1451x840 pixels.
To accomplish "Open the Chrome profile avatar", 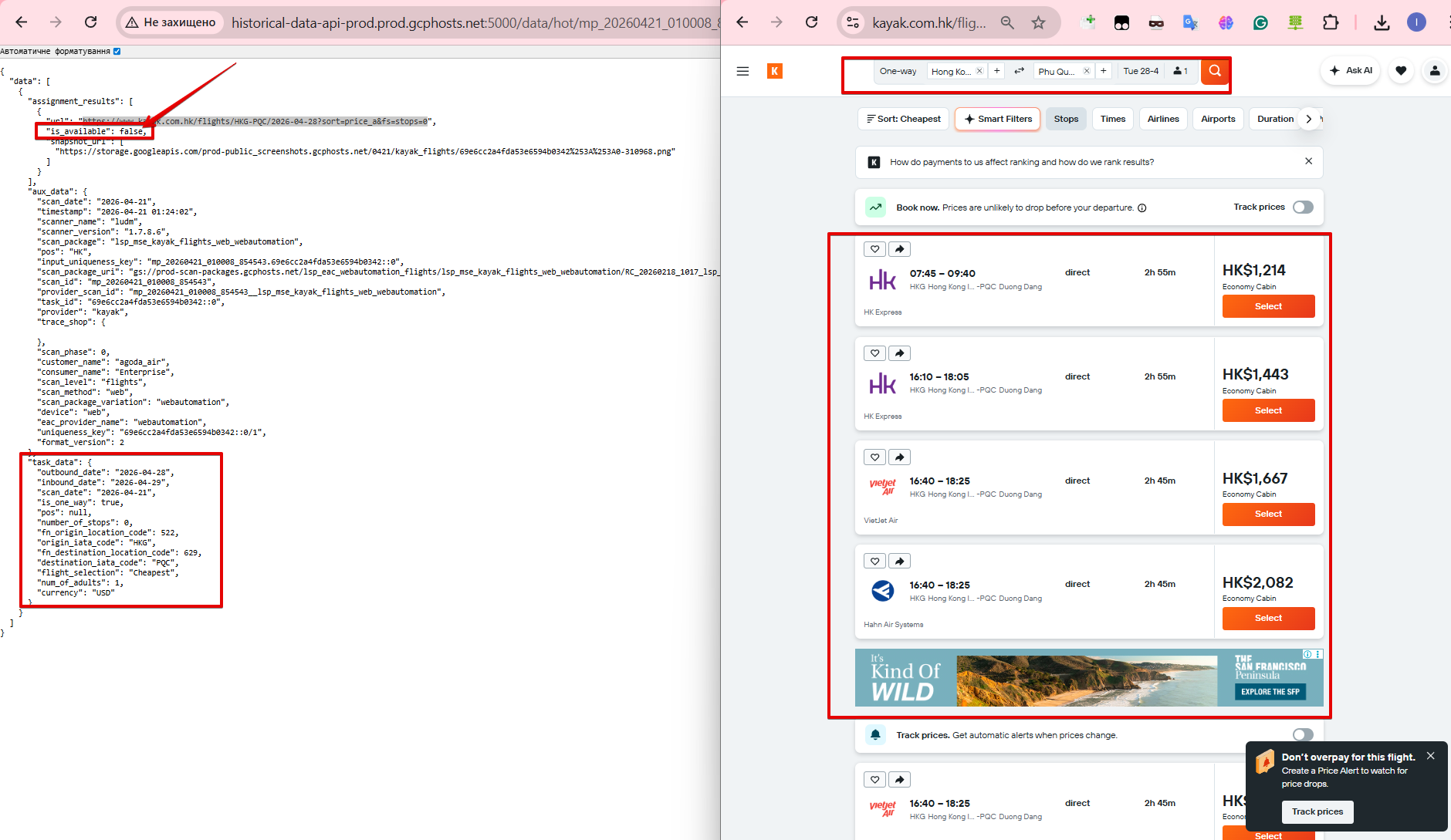I will click(1416, 22).
